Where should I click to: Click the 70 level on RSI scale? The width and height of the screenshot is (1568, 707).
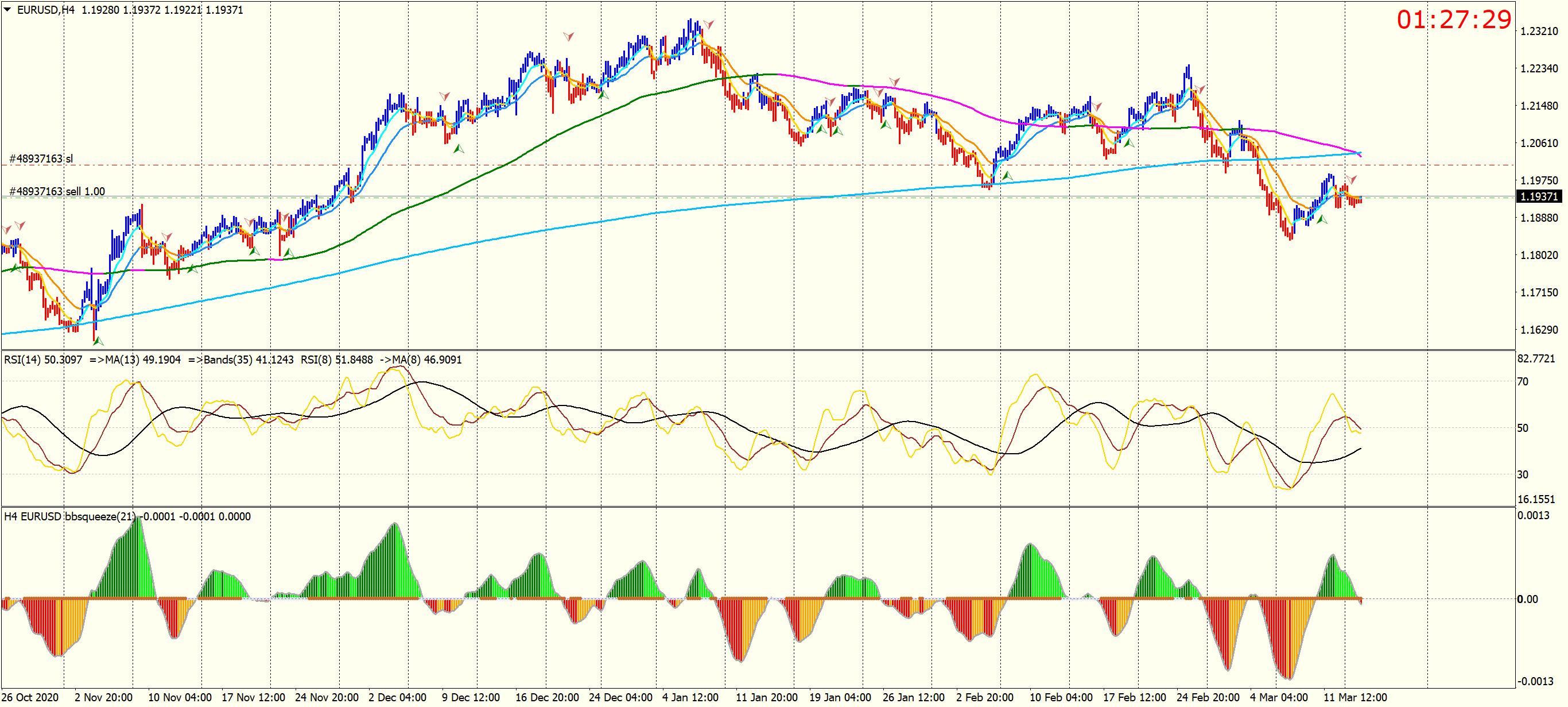click(1522, 382)
